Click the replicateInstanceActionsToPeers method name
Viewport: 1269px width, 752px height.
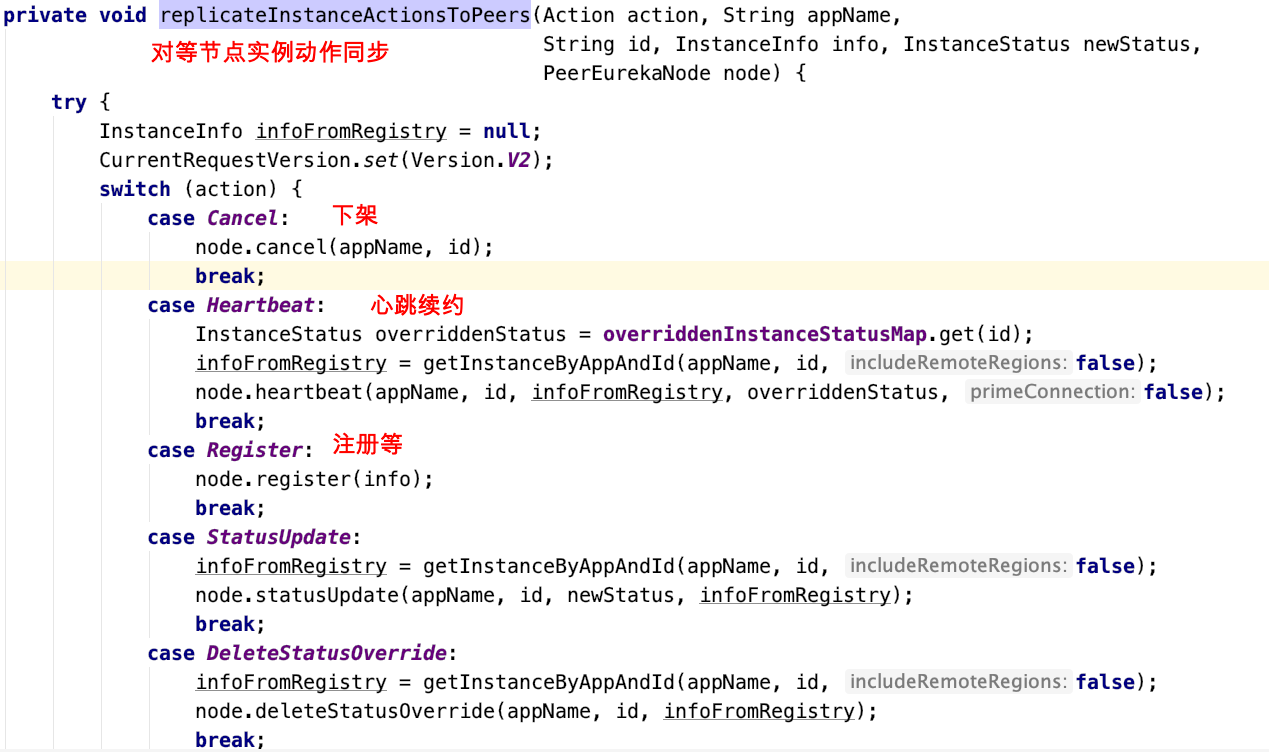[345, 15]
